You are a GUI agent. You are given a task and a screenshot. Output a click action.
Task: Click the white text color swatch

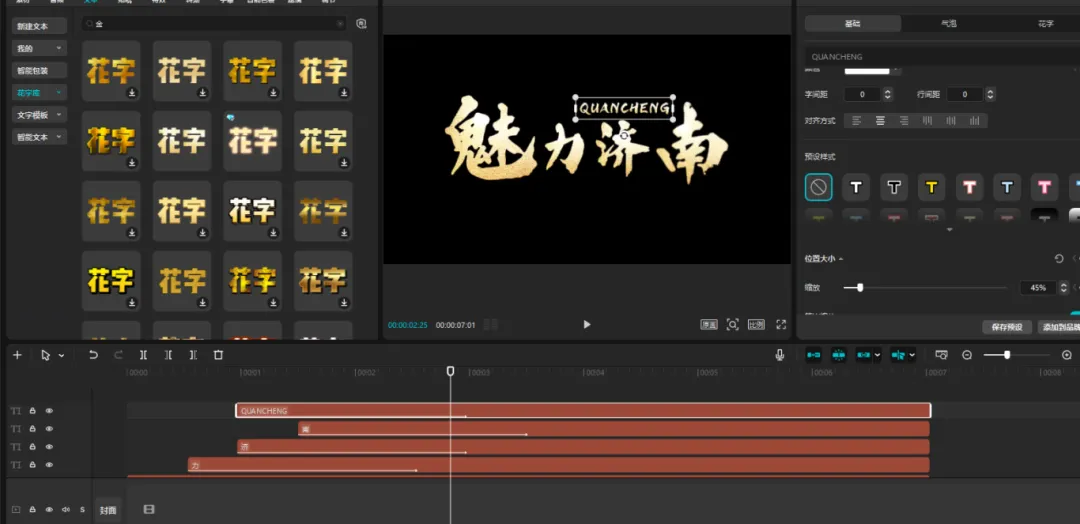[867, 70]
